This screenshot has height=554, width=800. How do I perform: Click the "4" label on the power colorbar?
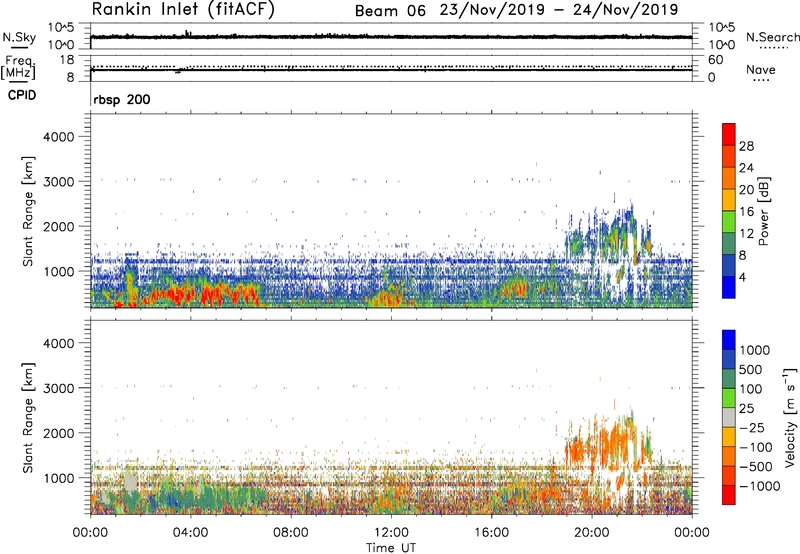coord(744,278)
